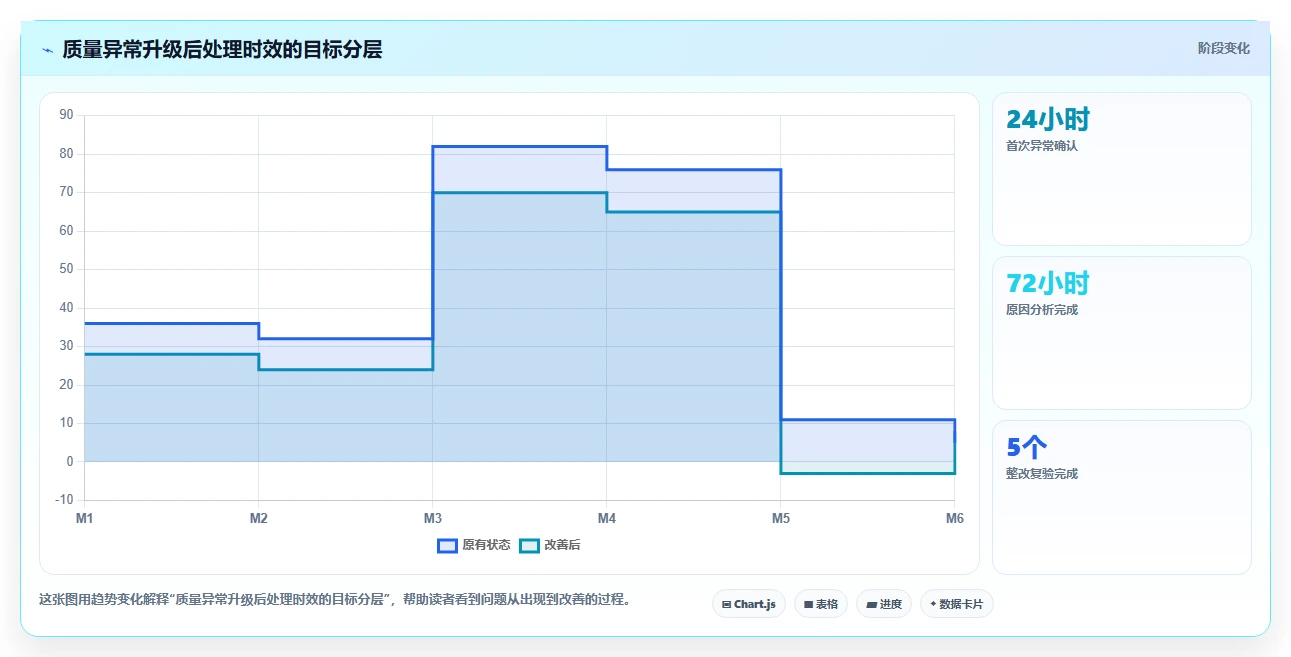Click the M6 x-axis label
Image resolution: width=1291 pixels, height=657 pixels.
pyautogui.click(x=955, y=518)
